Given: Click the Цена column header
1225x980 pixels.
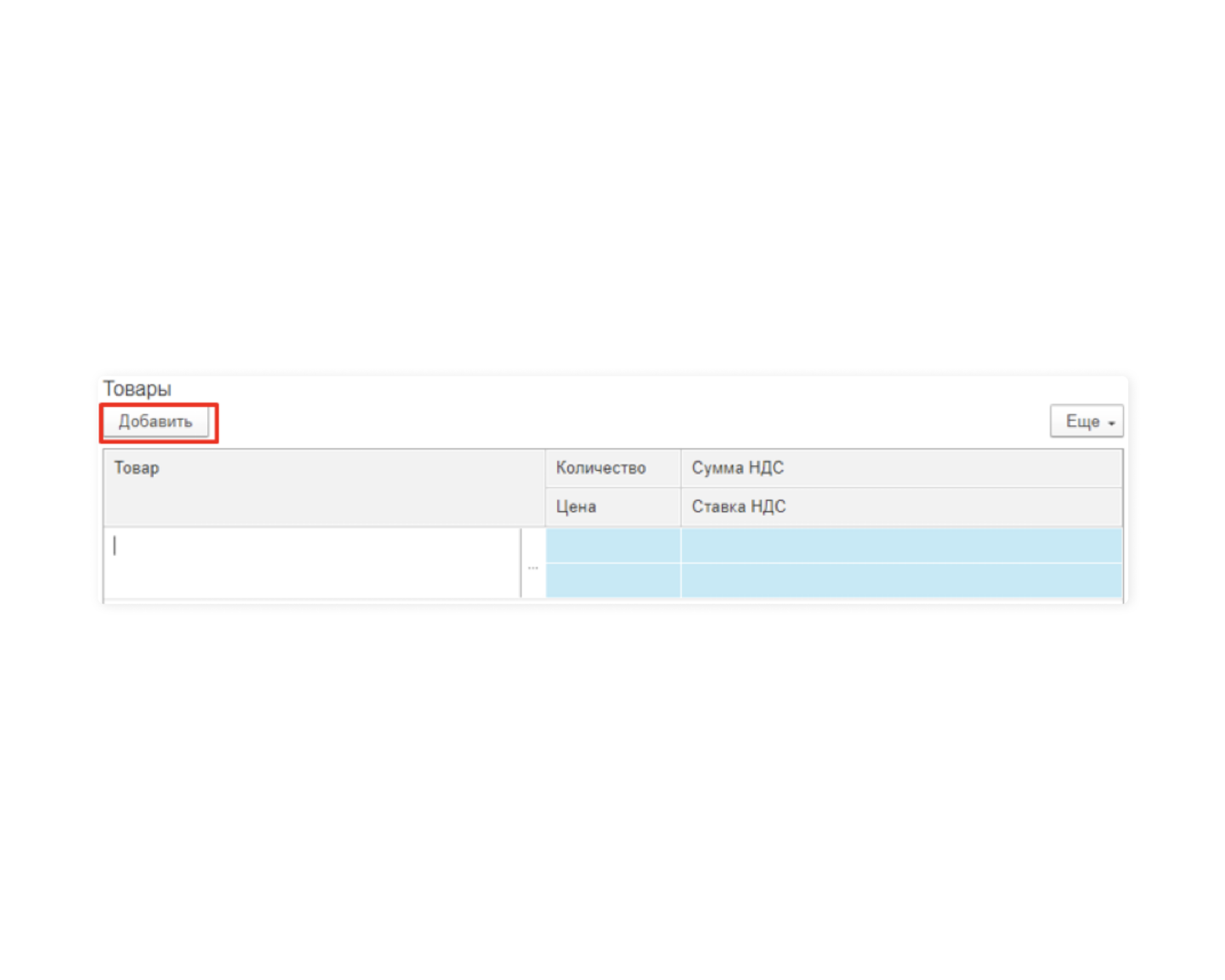Looking at the screenshot, I should [x=613, y=507].
